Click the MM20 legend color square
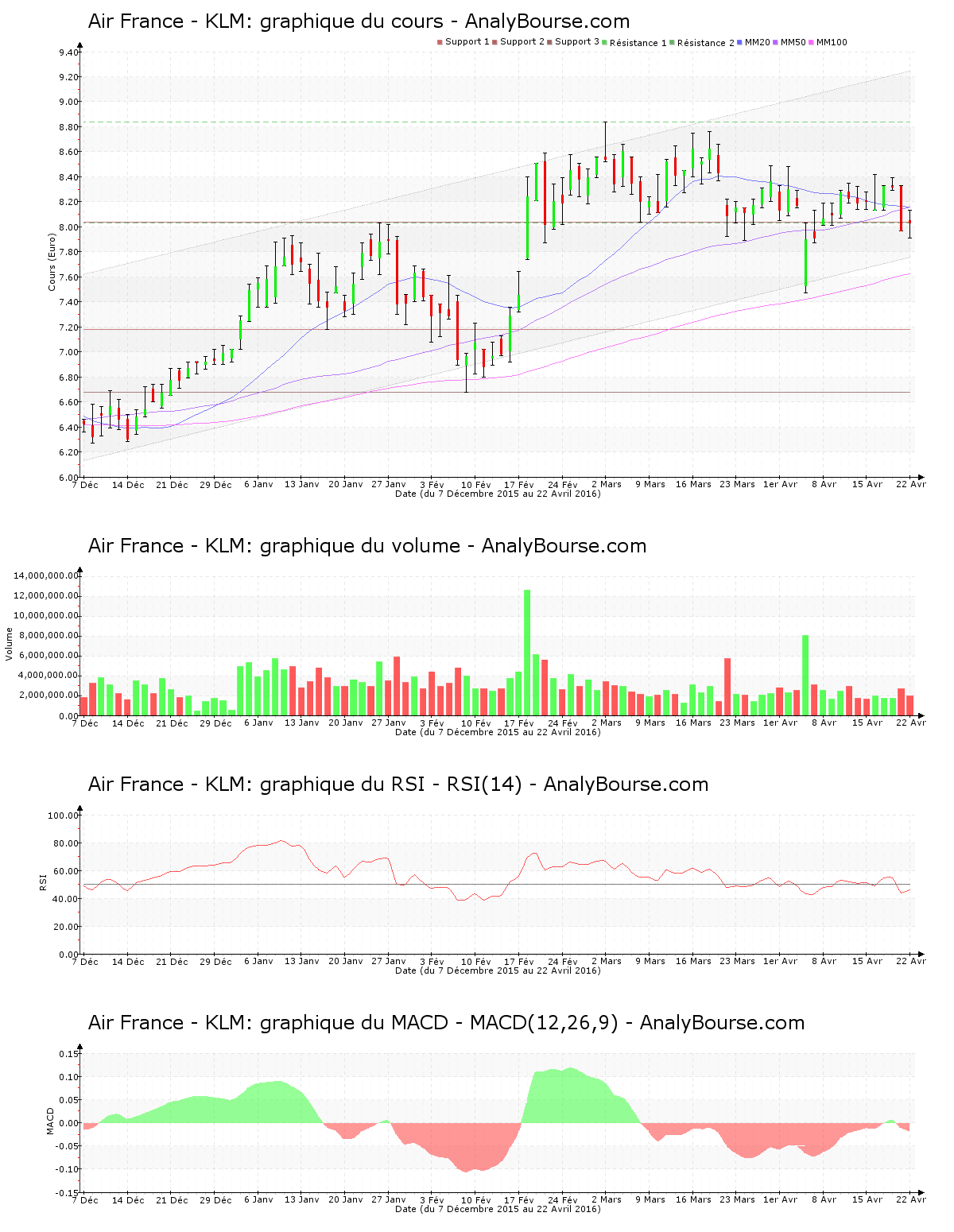This screenshot has width=954, height=1232. [740, 42]
